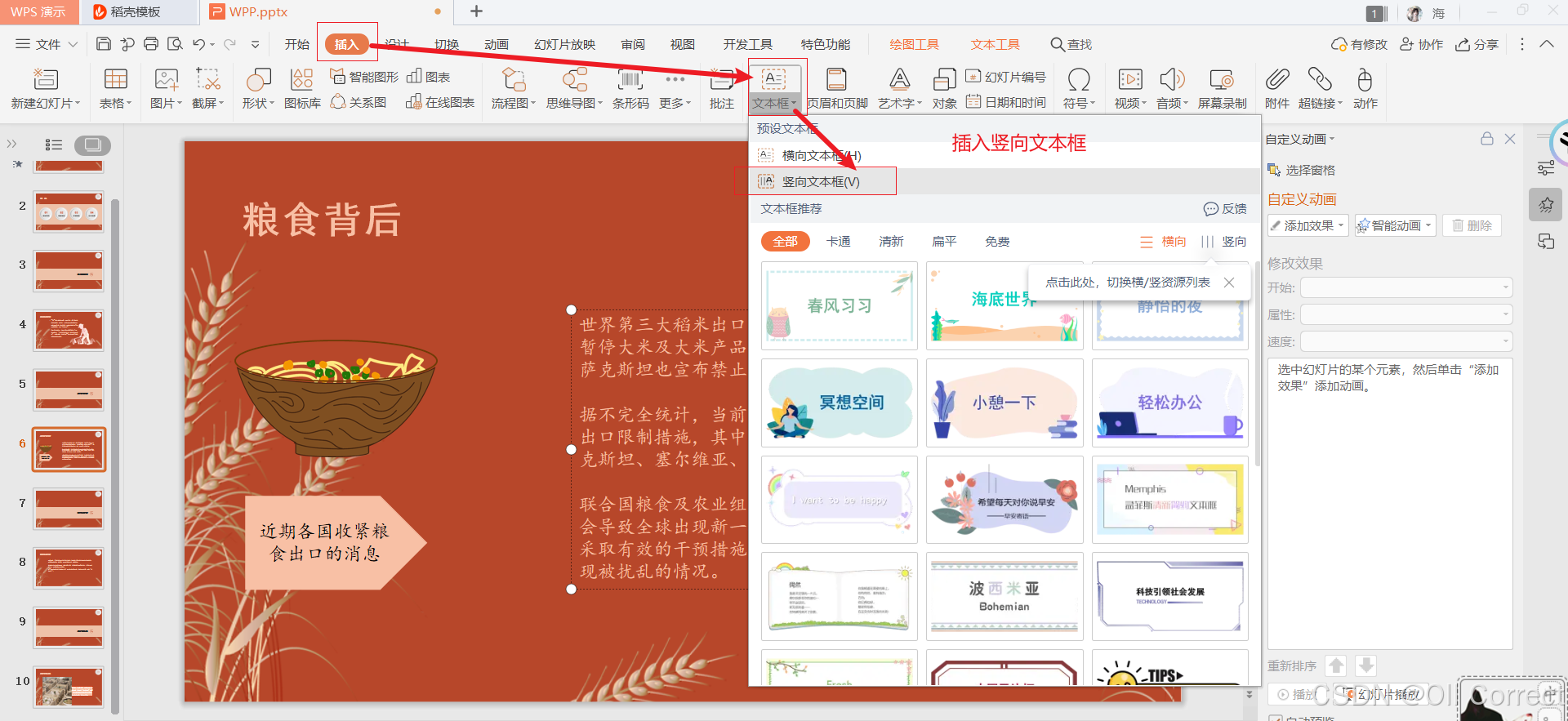Open the Selection Pane (选择窗格)

click(1301, 170)
